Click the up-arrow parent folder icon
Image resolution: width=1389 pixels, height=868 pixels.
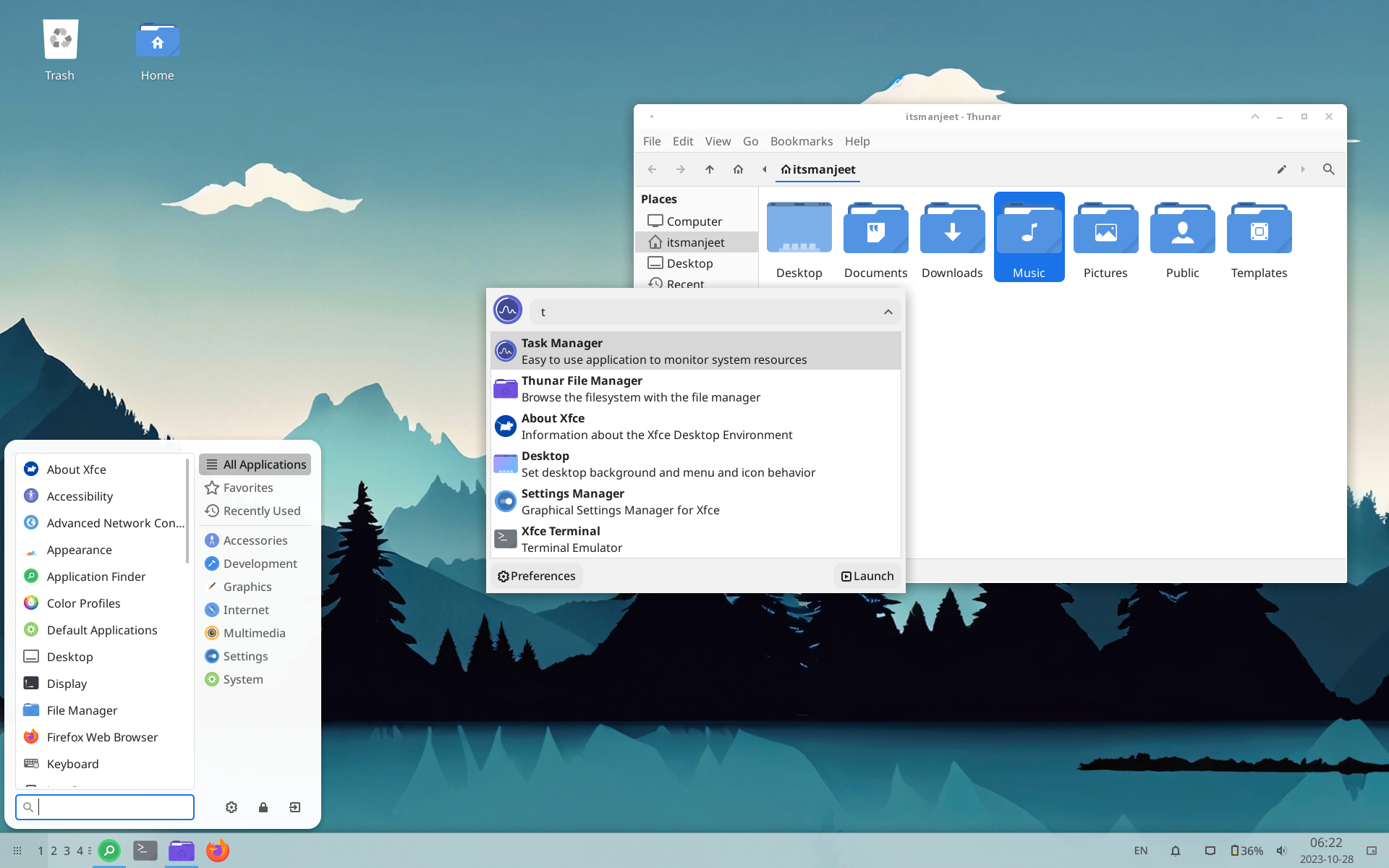pos(709,169)
